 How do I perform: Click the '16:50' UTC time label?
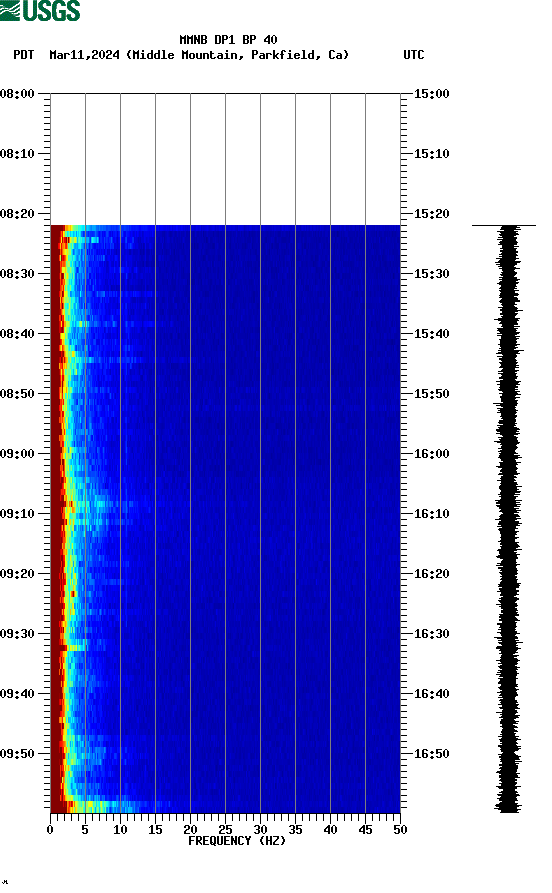click(x=431, y=754)
